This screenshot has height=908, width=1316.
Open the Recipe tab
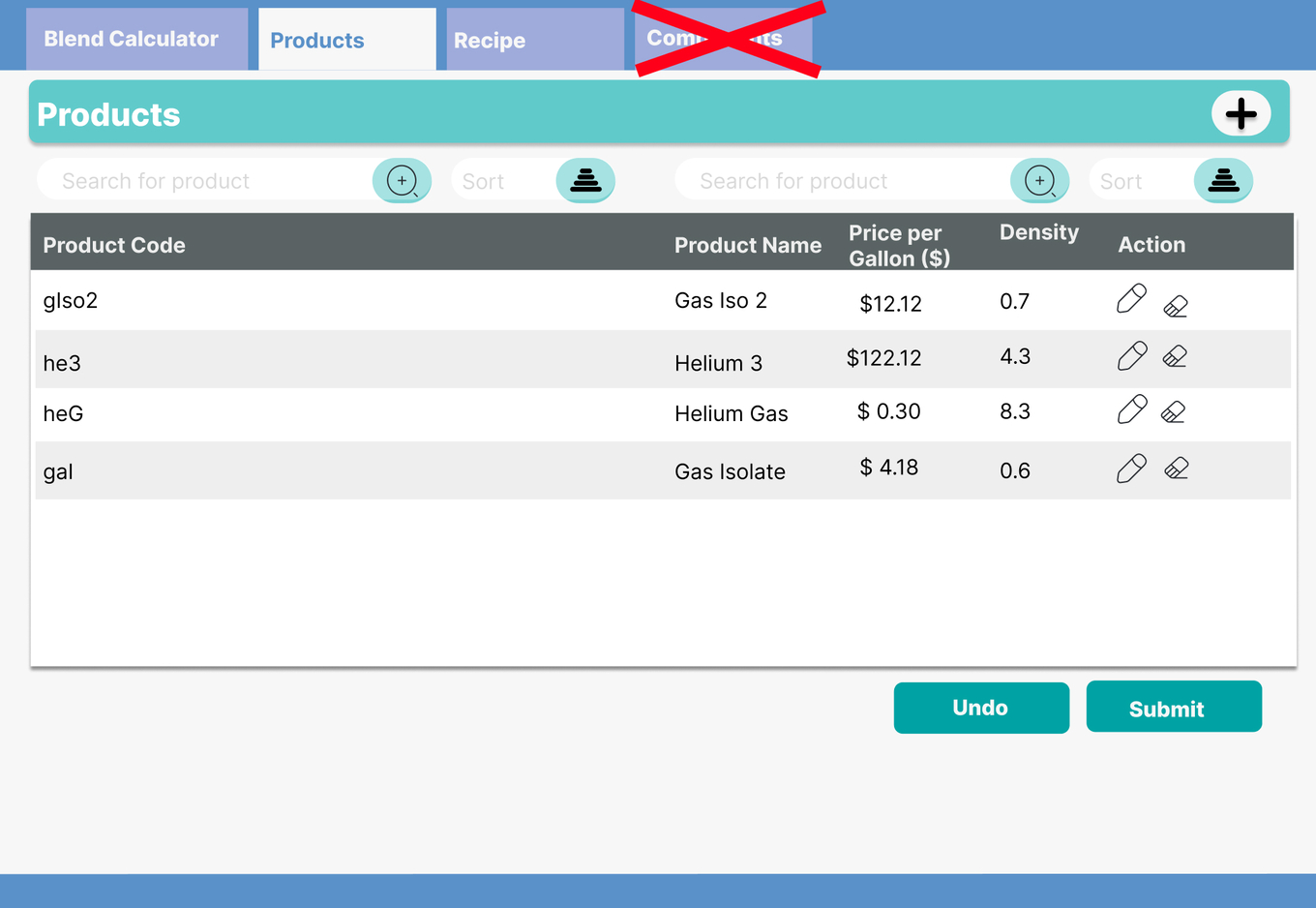pyautogui.click(x=535, y=41)
